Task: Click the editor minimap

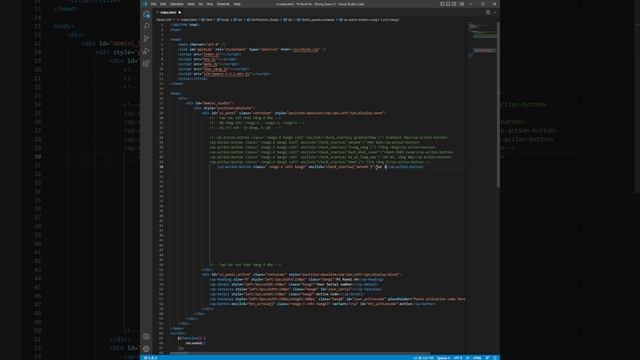Action: coord(482,41)
